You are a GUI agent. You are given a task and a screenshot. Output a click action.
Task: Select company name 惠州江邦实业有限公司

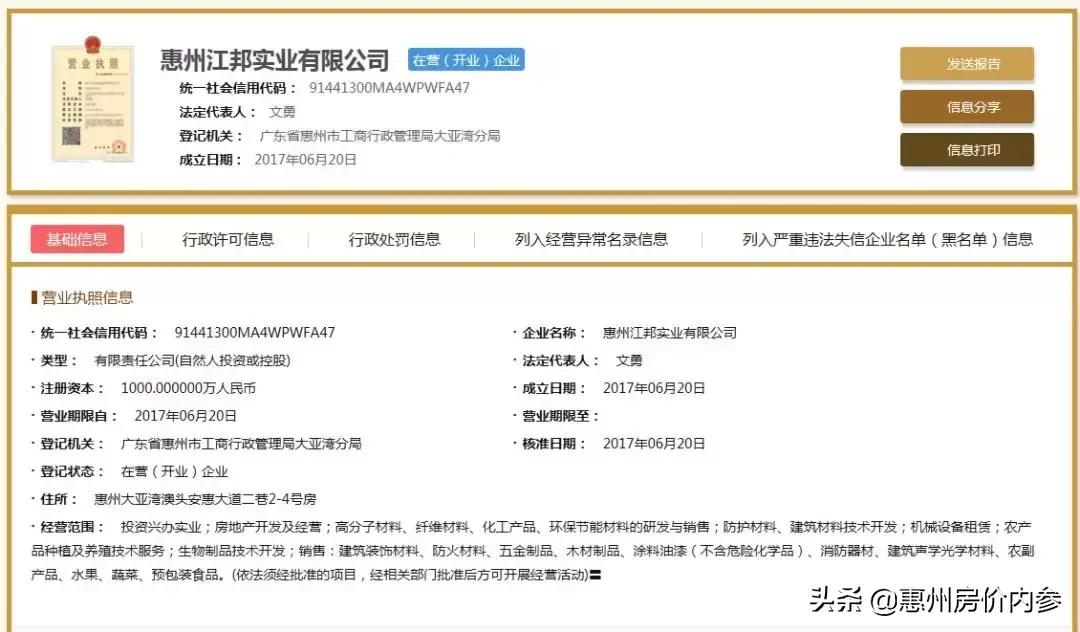point(271,60)
